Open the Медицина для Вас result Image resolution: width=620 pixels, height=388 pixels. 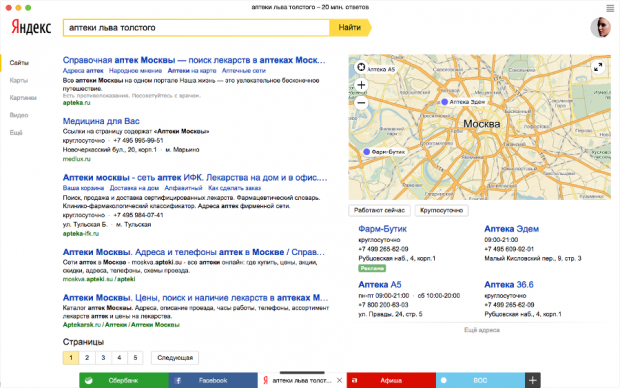point(101,121)
